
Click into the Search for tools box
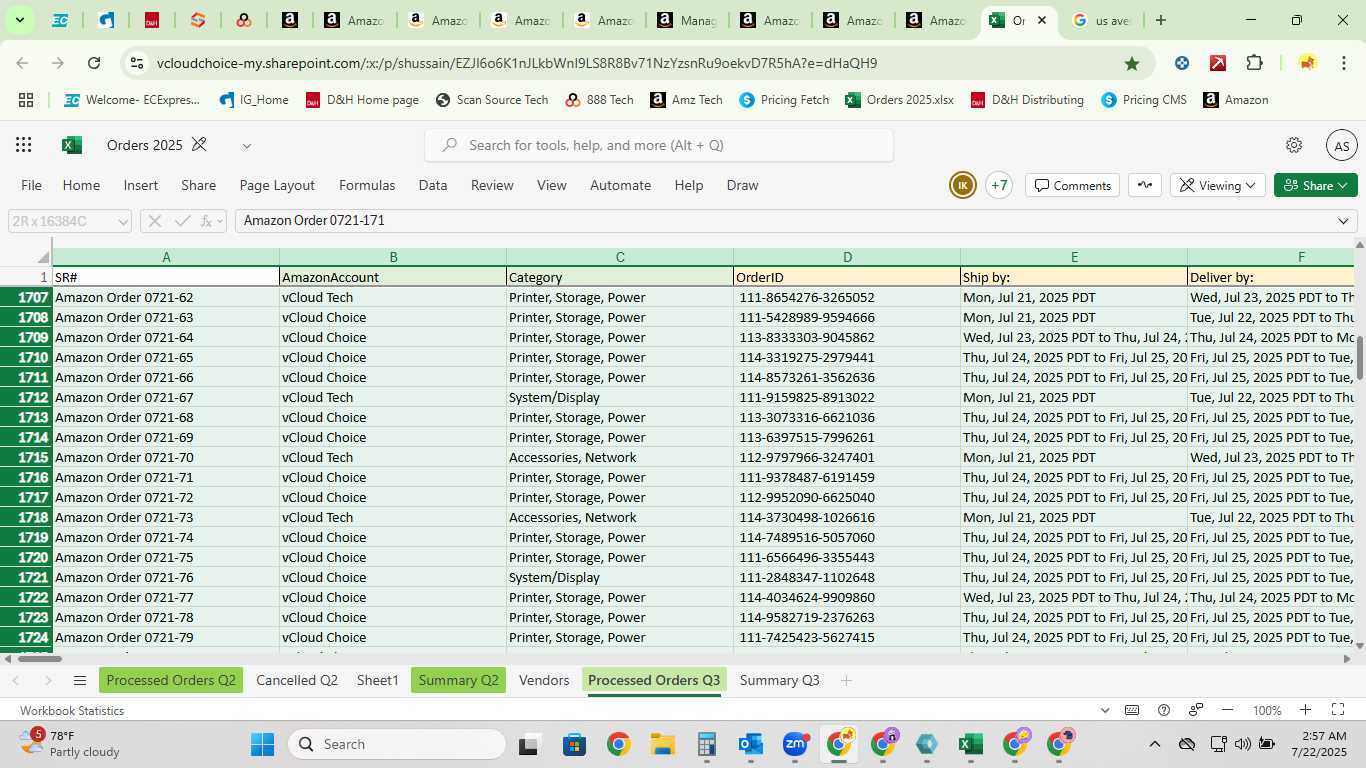pos(659,145)
